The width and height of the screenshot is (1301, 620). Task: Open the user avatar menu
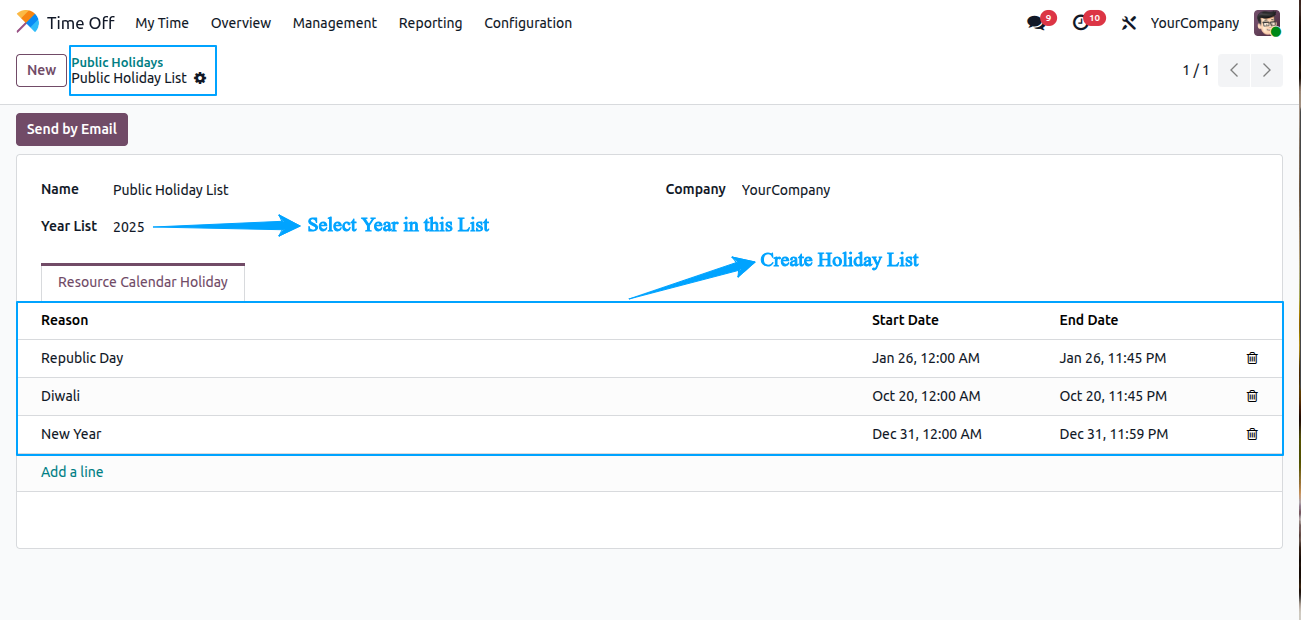(x=1267, y=23)
